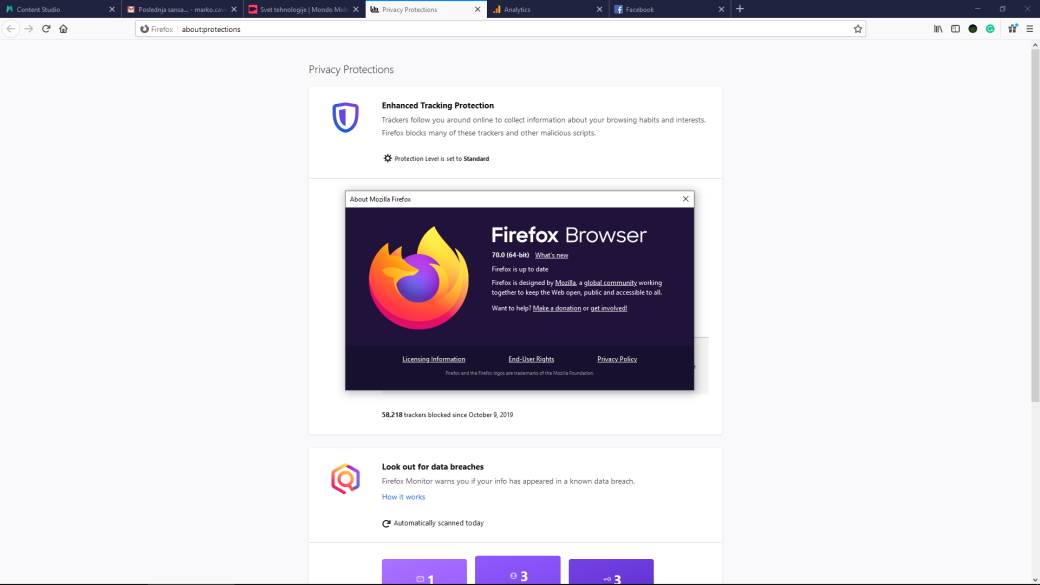Click the dark circular extension icon
The width and height of the screenshot is (1040, 585).
pos(972,29)
